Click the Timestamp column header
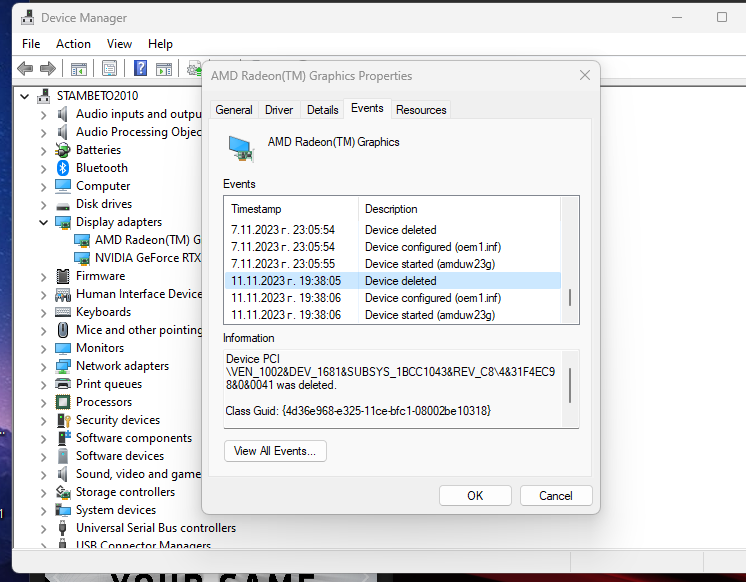Image resolution: width=746 pixels, height=582 pixels. [291, 209]
